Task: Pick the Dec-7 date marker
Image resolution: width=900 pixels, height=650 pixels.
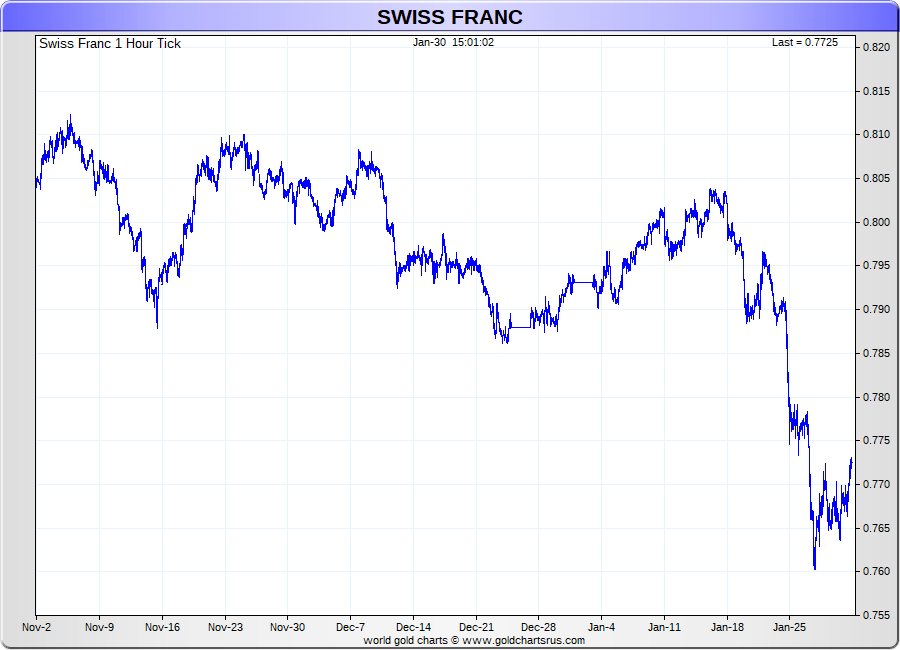Action: pos(350,628)
